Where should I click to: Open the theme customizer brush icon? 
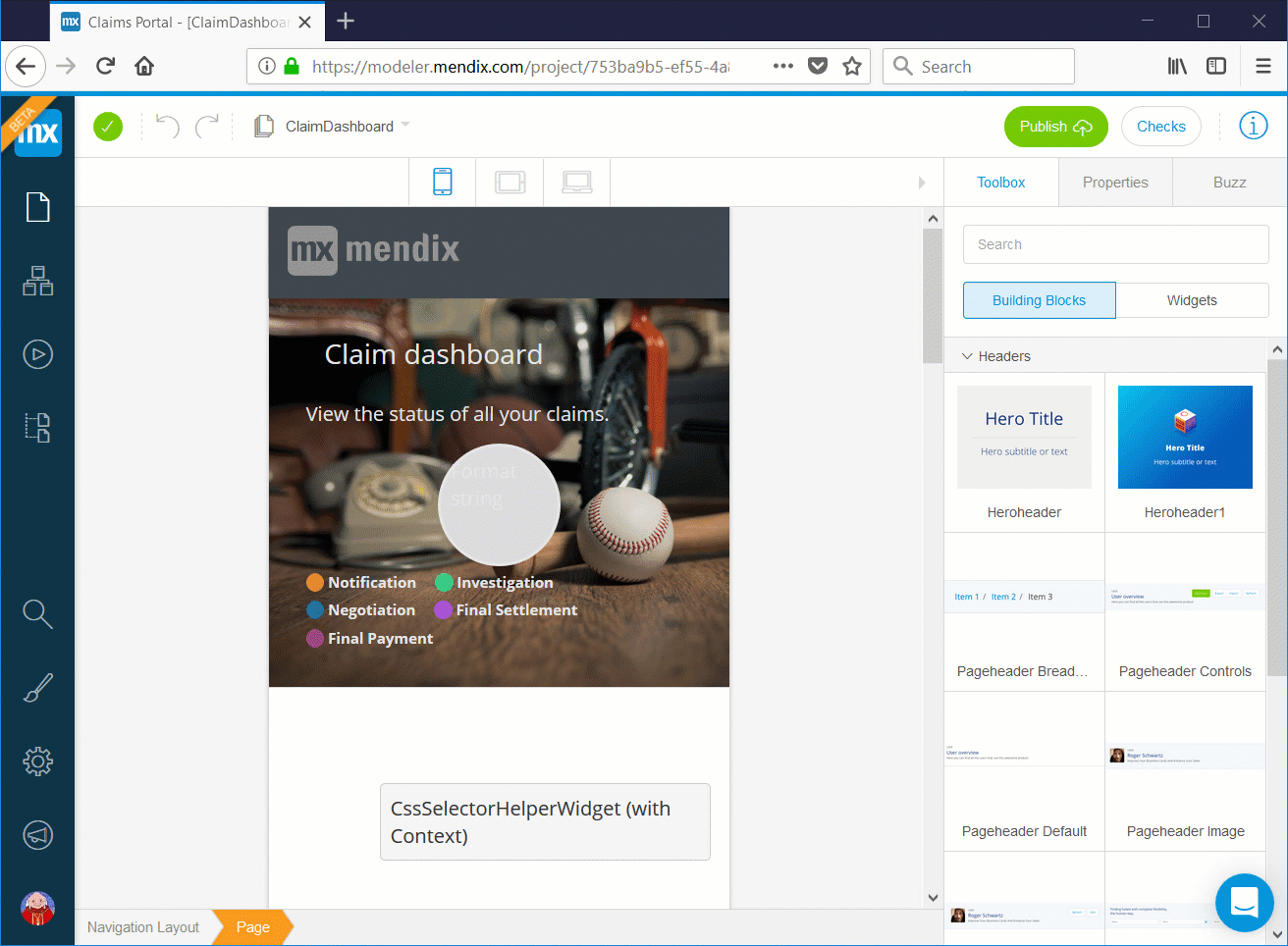click(x=37, y=687)
